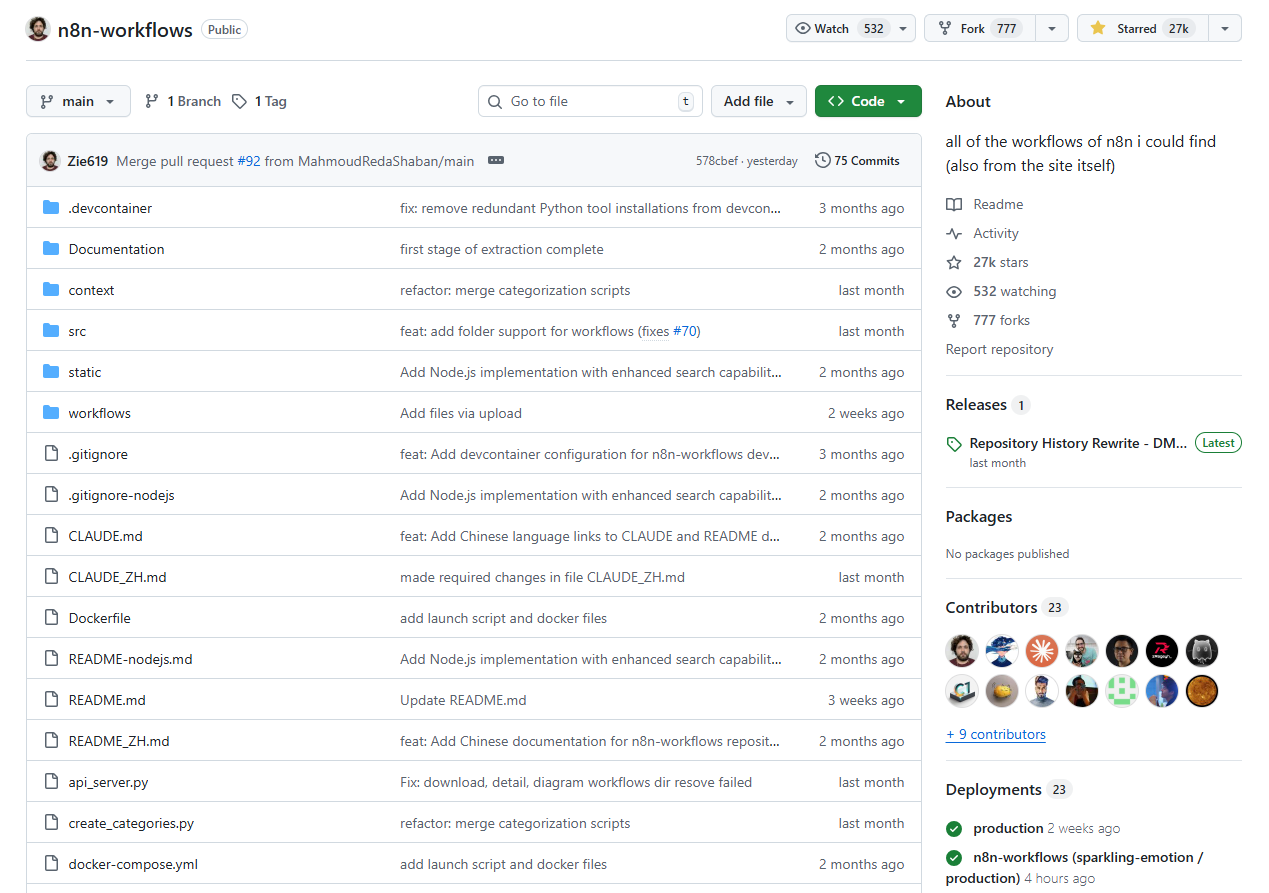Screen dimensions: 1269x893
Task: Open the commit history via the clock icon
Action: (823, 160)
